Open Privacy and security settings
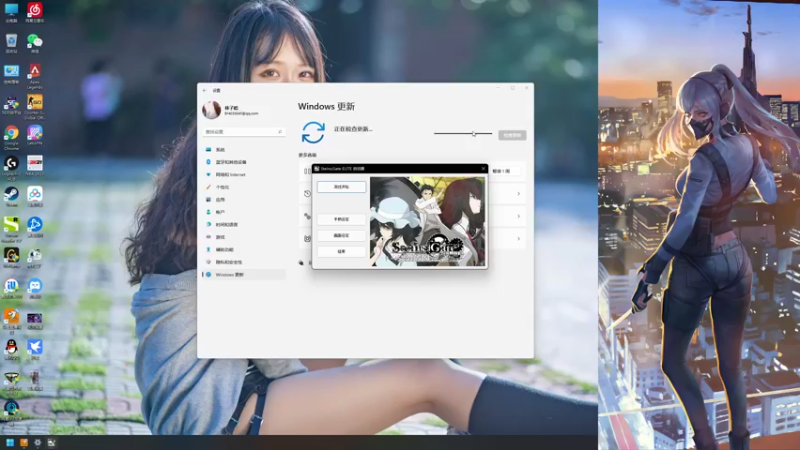This screenshot has width=800, height=450. tap(243, 262)
